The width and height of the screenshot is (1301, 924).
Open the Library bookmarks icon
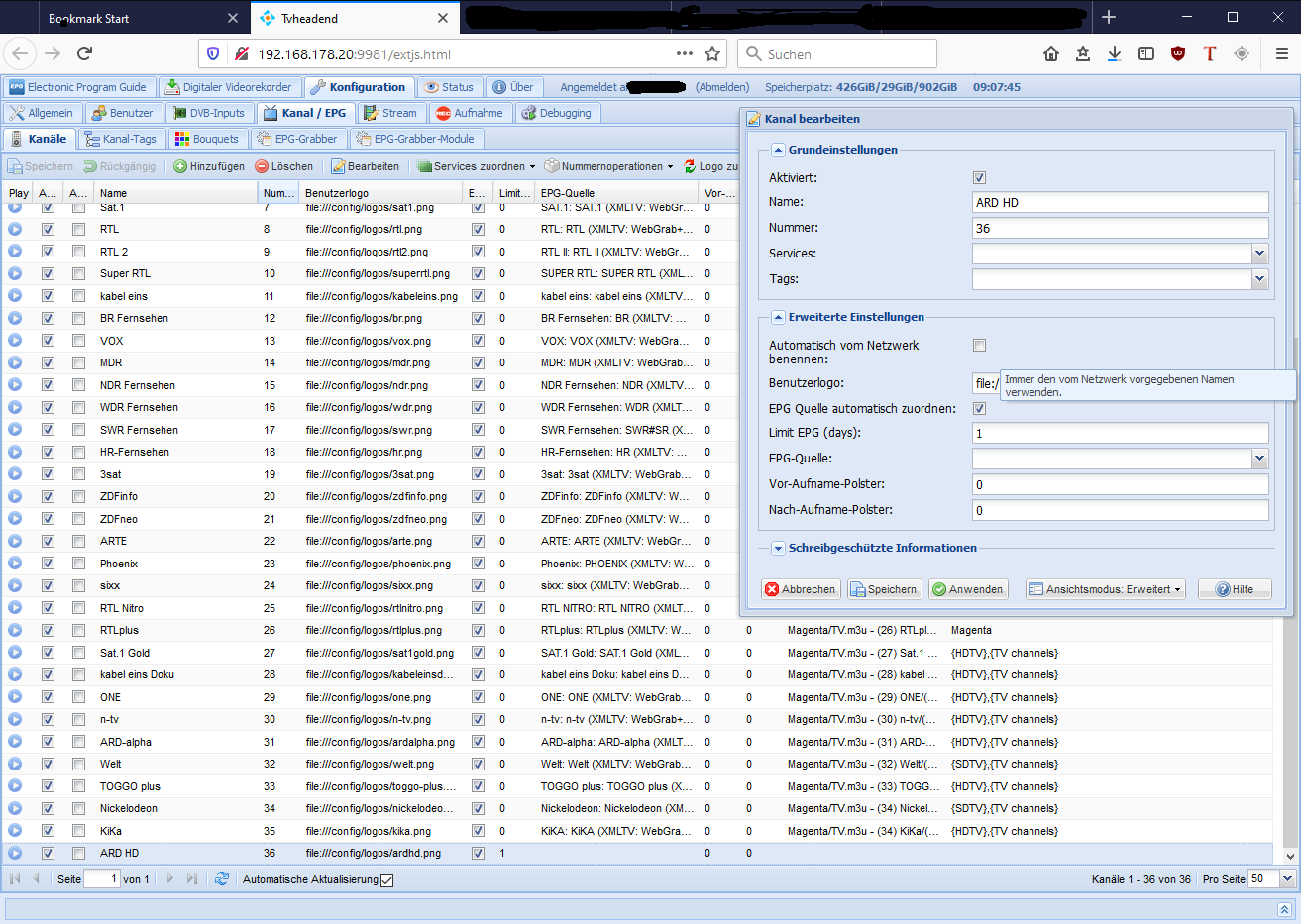point(1083,53)
